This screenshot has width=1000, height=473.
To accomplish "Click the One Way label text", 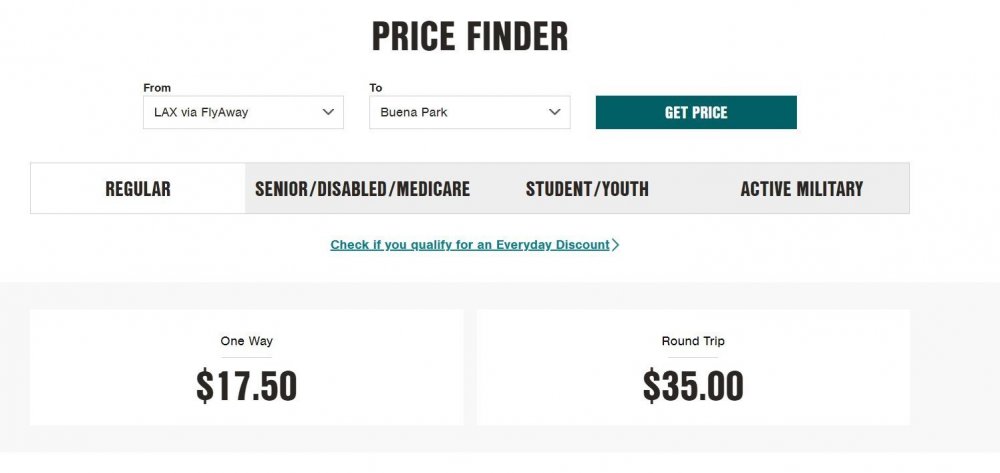I will pyautogui.click(x=246, y=341).
